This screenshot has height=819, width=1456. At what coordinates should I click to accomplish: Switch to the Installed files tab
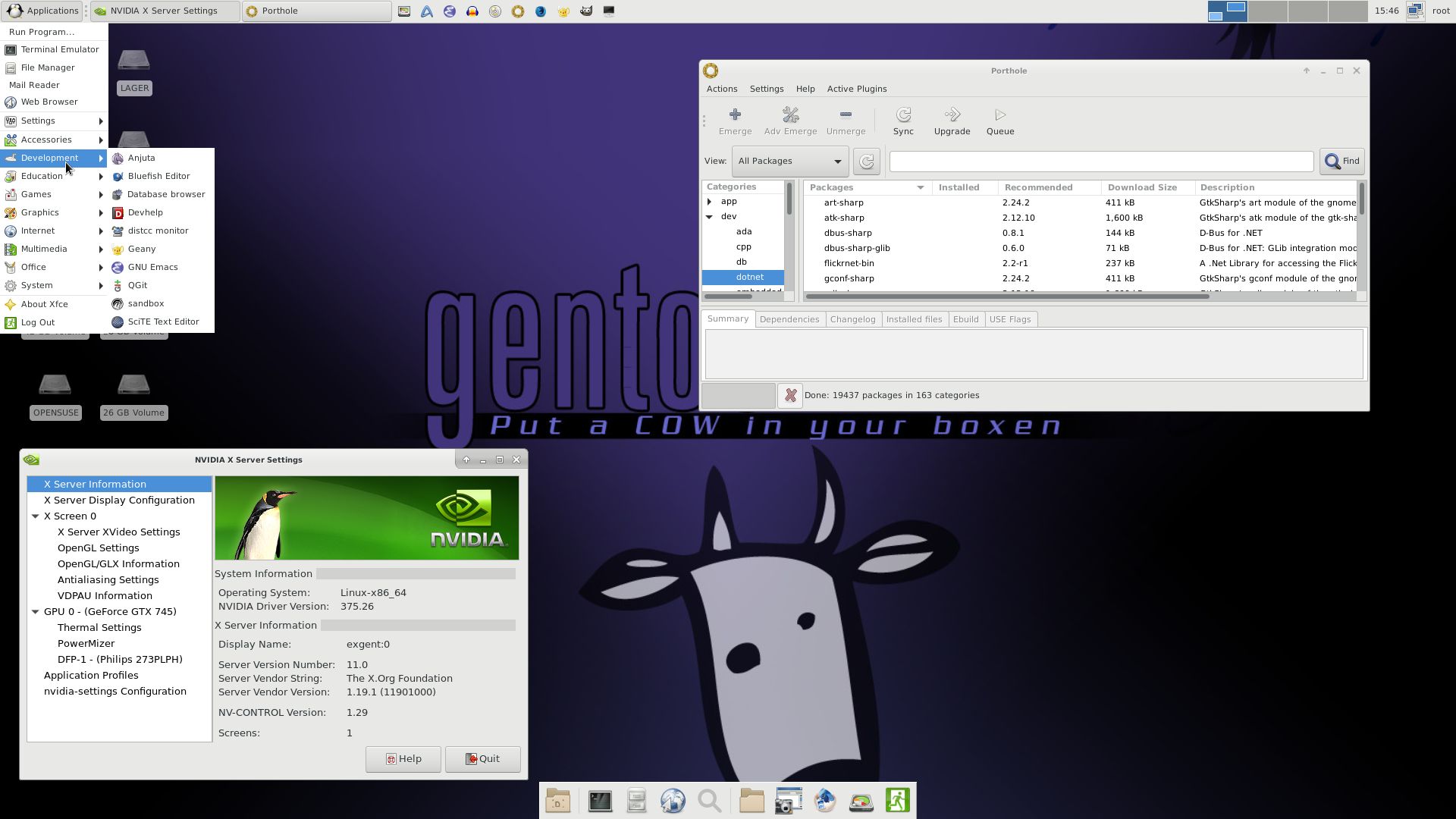(x=914, y=319)
